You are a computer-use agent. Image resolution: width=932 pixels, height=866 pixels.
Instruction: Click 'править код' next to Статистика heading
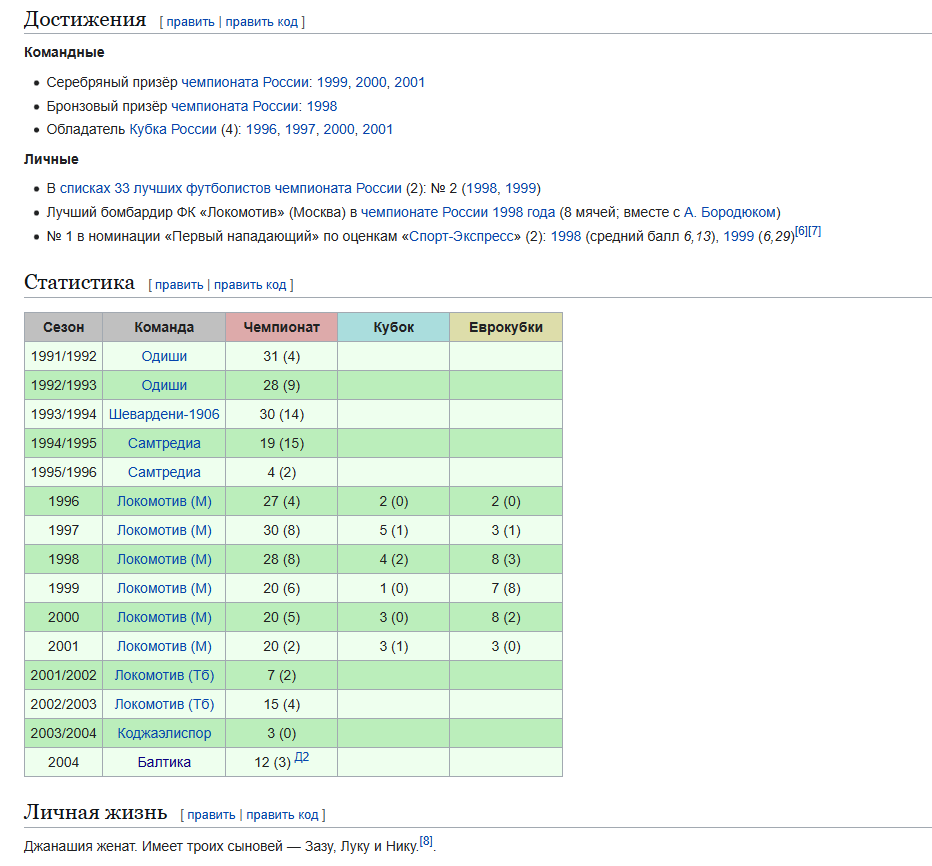tap(250, 285)
